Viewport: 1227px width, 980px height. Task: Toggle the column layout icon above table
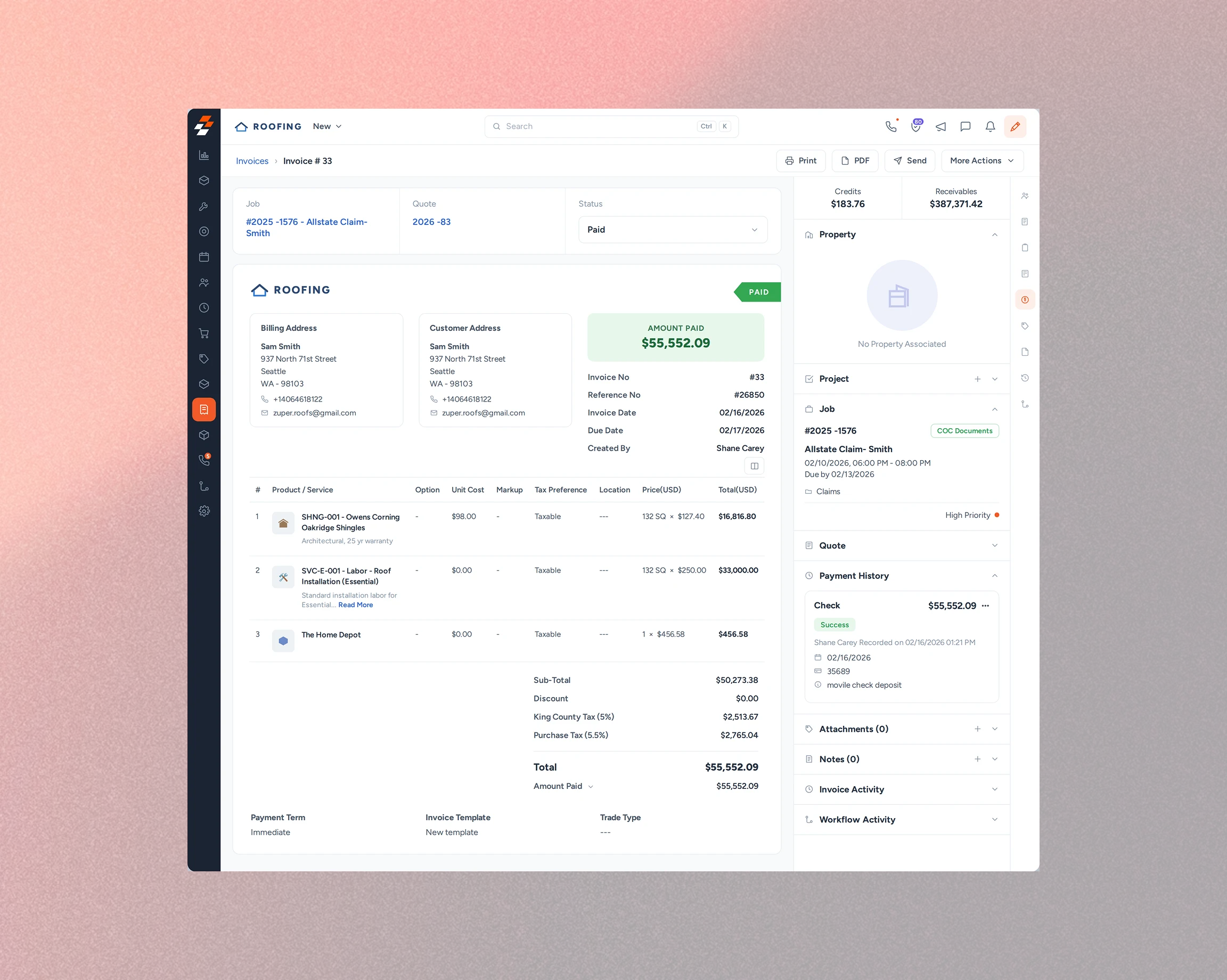click(x=754, y=466)
